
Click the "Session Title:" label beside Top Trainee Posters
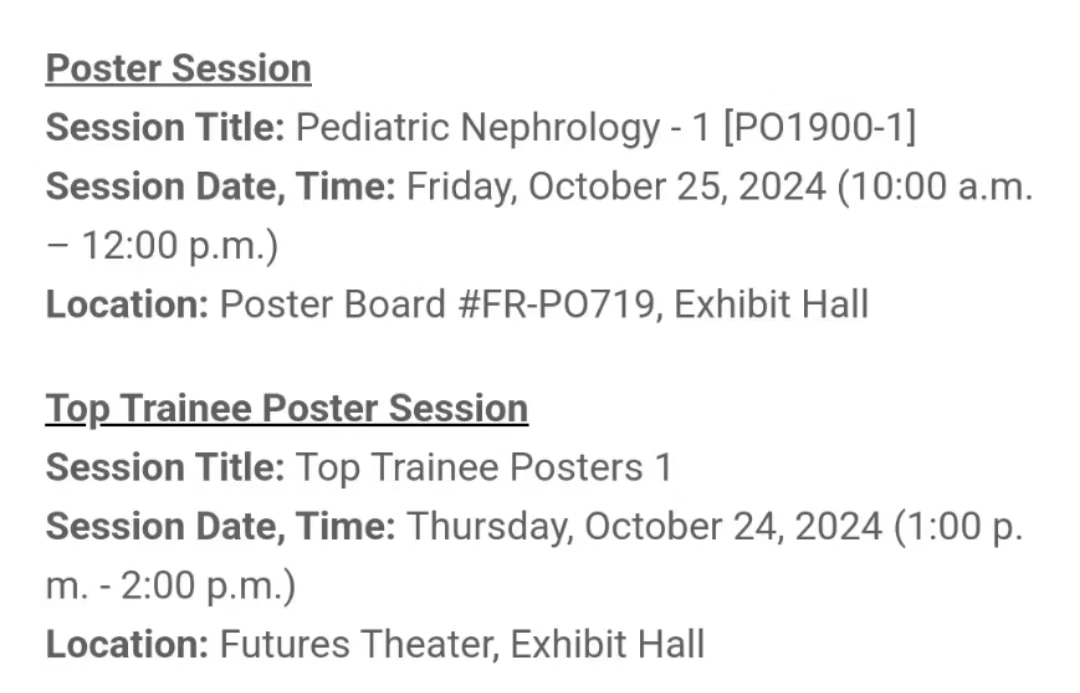point(166,468)
